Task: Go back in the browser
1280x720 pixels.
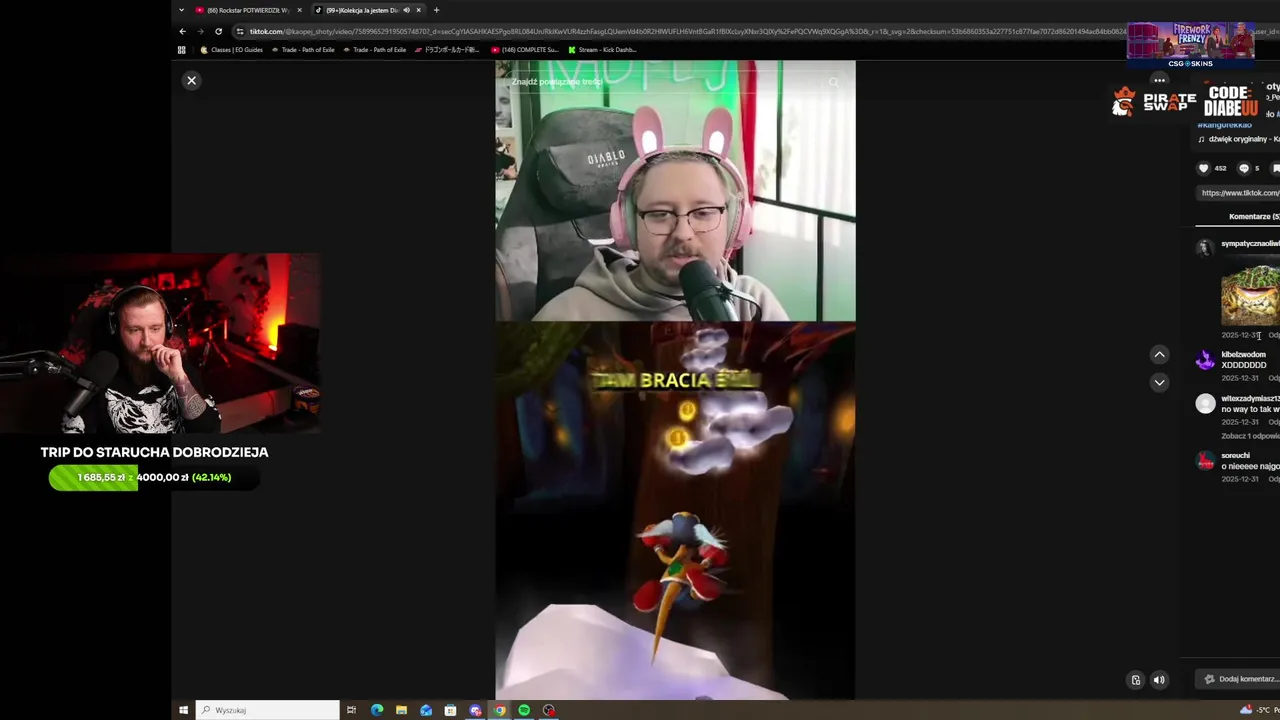Action: [182, 31]
